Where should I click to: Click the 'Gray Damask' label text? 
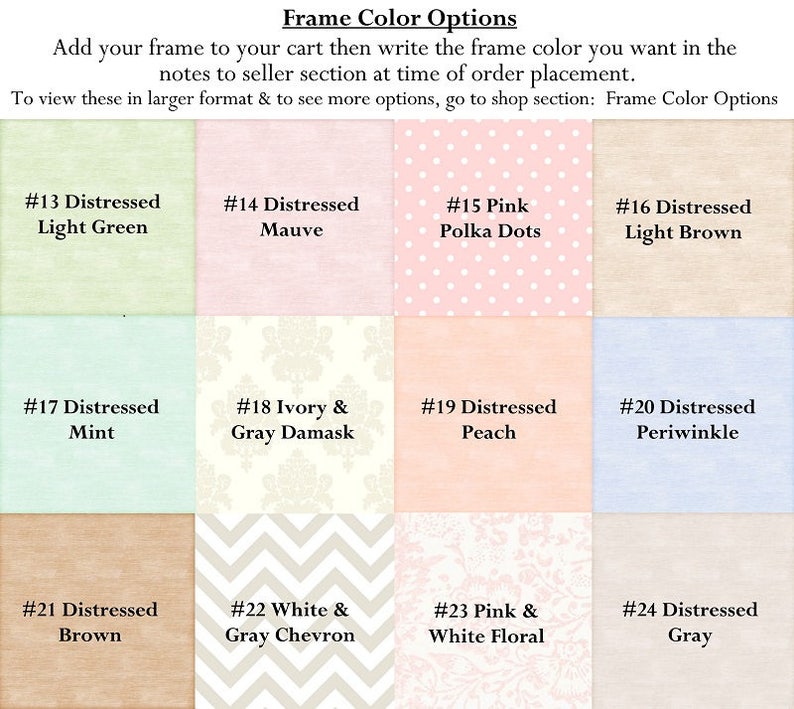tap(293, 432)
